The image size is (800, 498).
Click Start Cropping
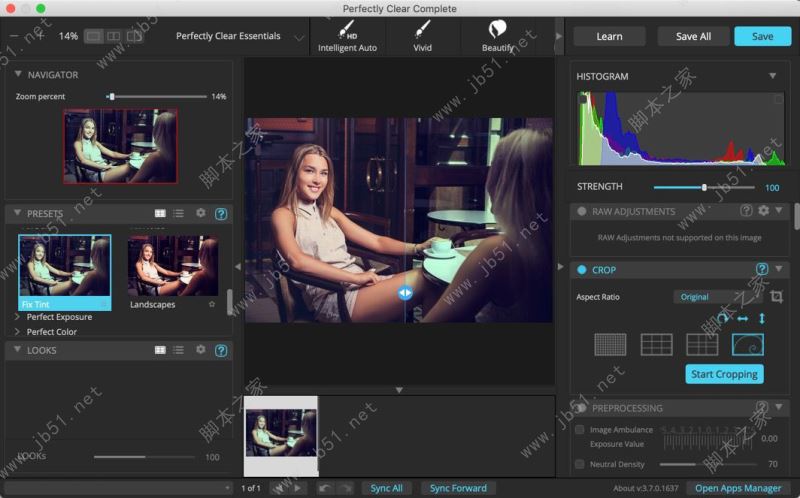coord(724,374)
